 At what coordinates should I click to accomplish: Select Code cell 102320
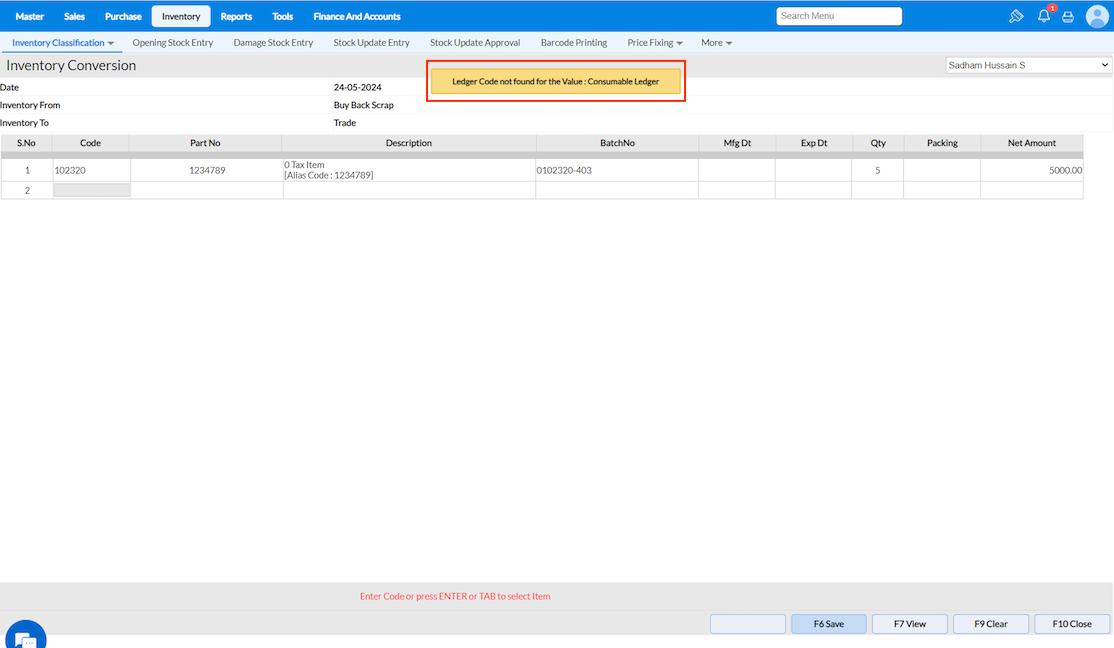[92, 171]
